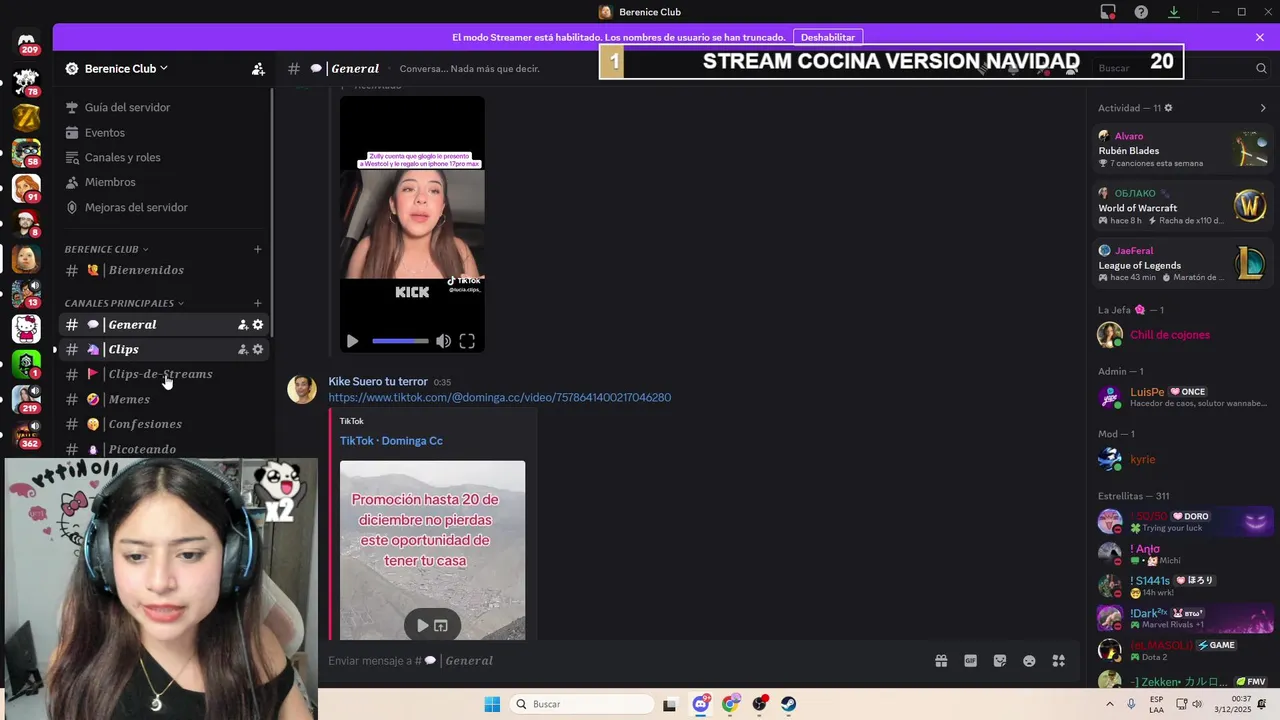Select member Chill de cojones
1280x720 pixels.
pos(1183,335)
